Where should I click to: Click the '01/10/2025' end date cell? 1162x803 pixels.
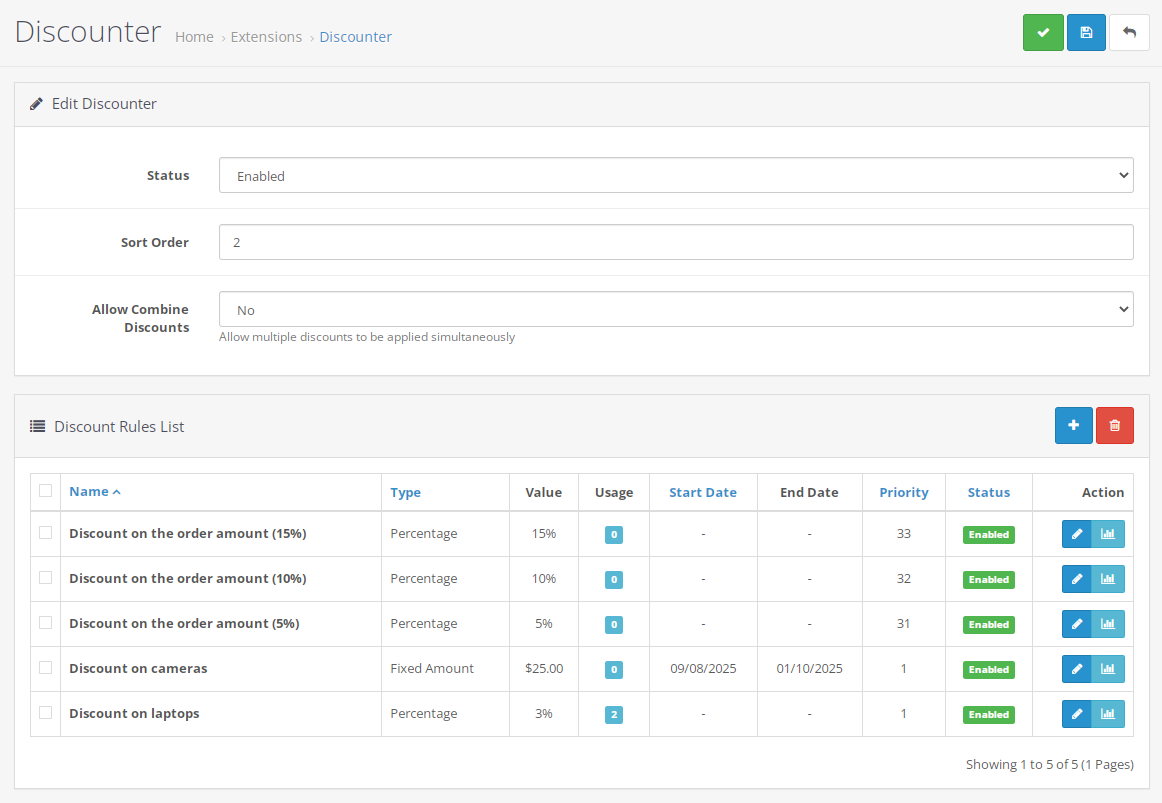809,668
